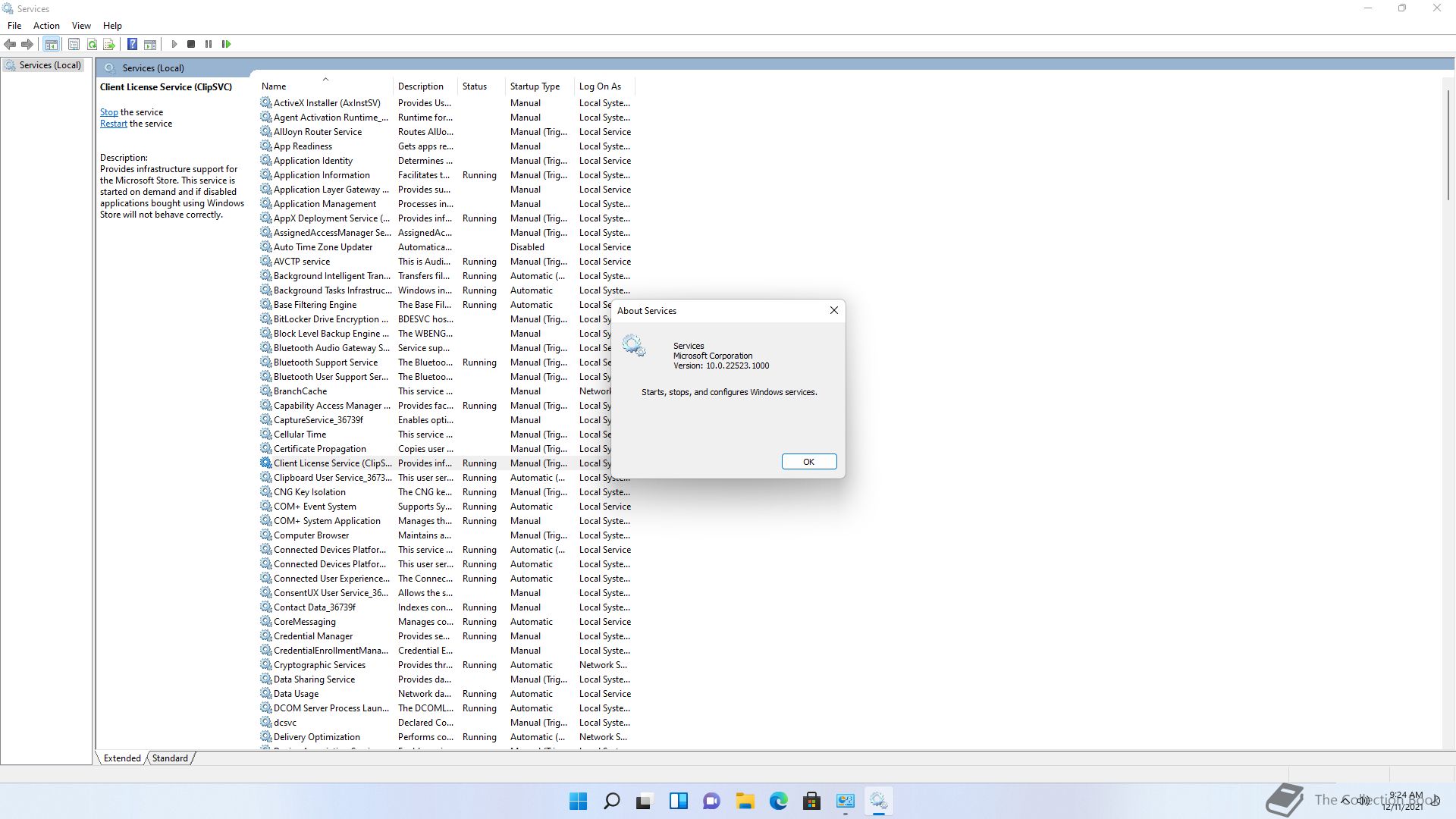Select the App Readiness service
Screen dimensions: 1456x819
click(446, 146)
